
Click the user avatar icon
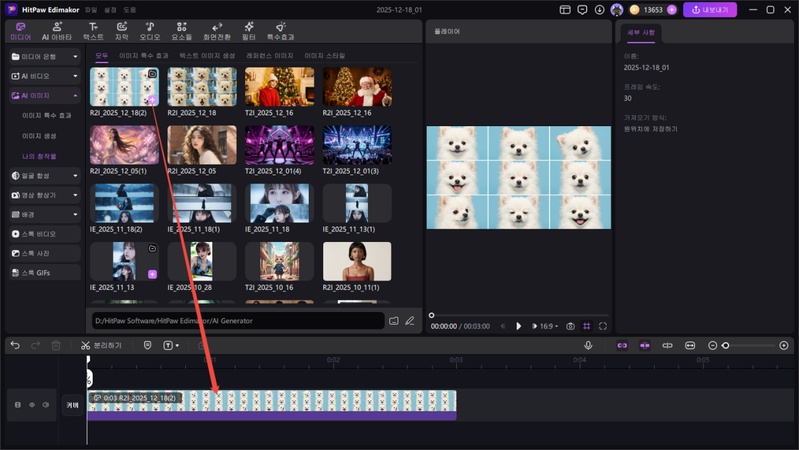(617, 10)
